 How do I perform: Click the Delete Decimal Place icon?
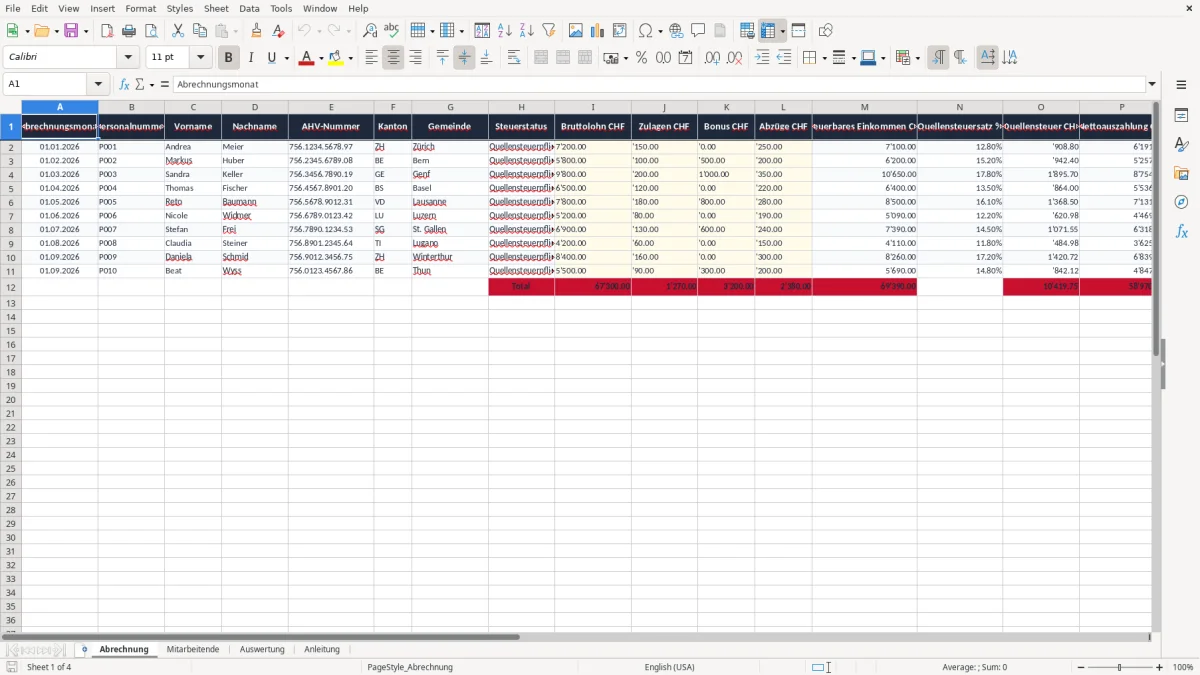[x=734, y=58]
